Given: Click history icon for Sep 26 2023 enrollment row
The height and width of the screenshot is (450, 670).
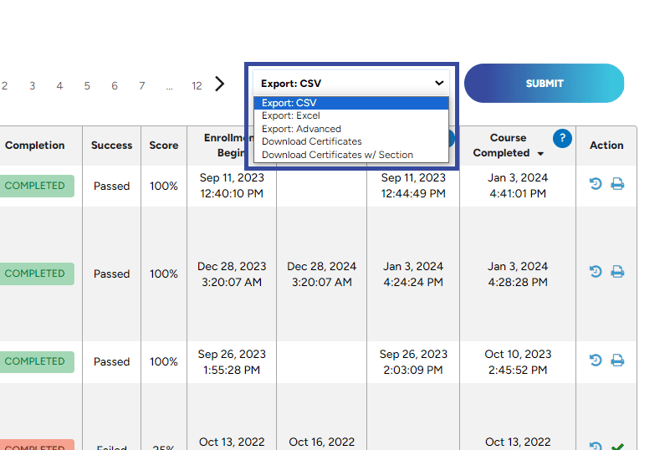Looking at the screenshot, I should tap(596, 361).
